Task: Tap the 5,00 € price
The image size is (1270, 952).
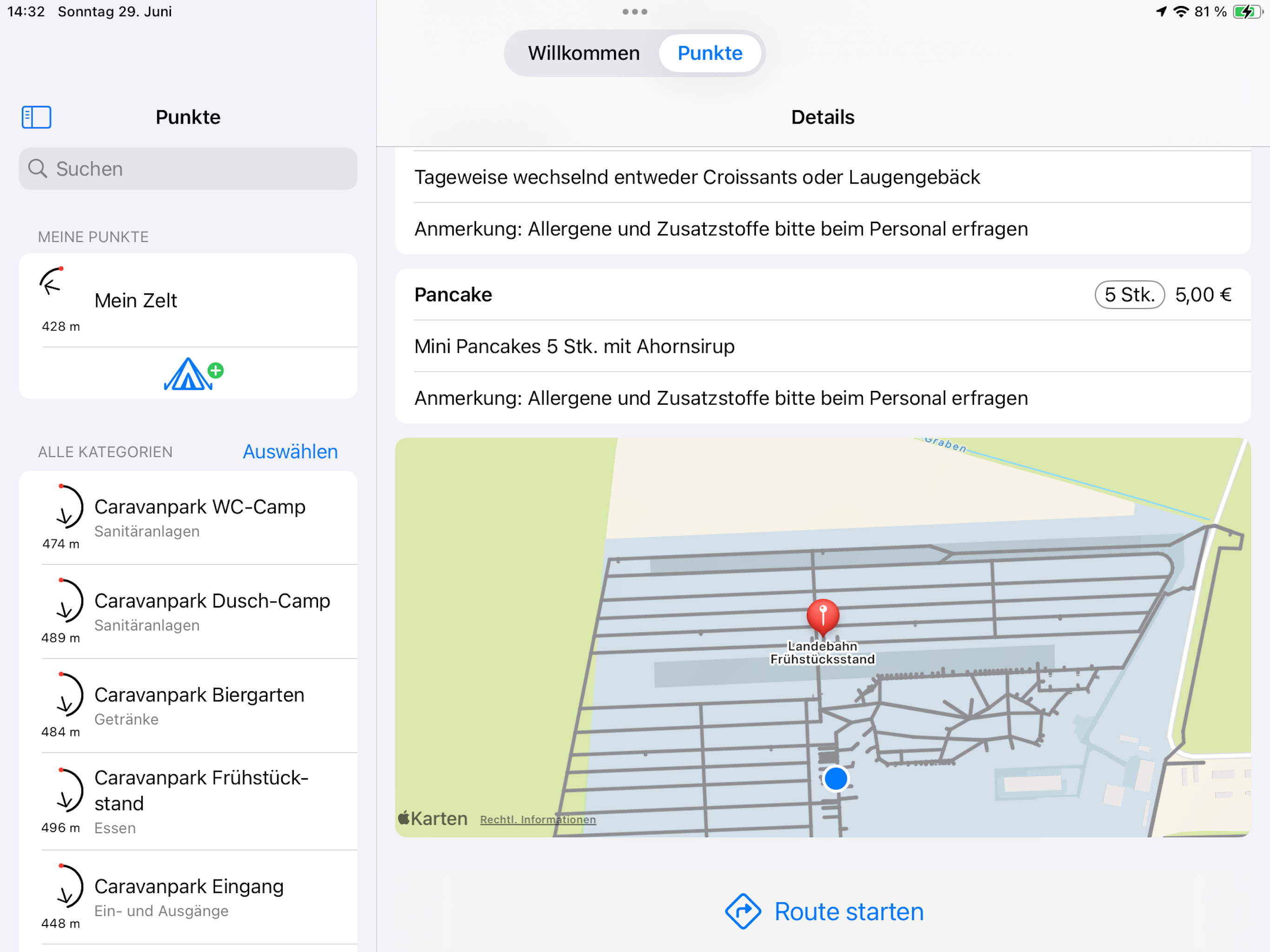Action: 1203,295
